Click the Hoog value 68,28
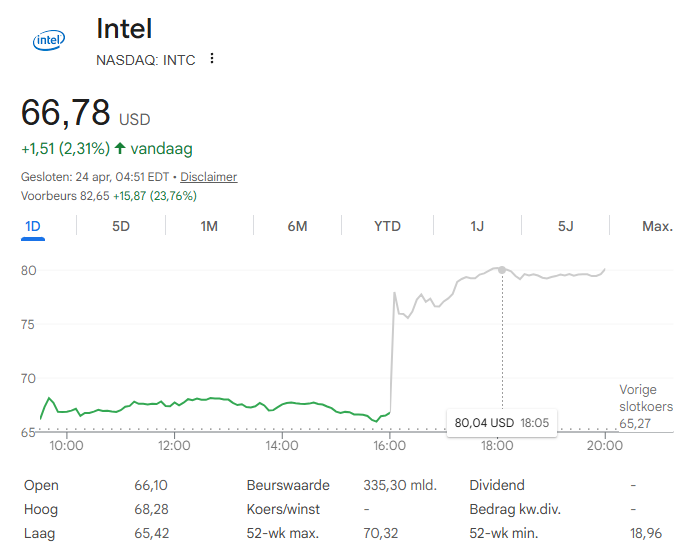 click(151, 509)
